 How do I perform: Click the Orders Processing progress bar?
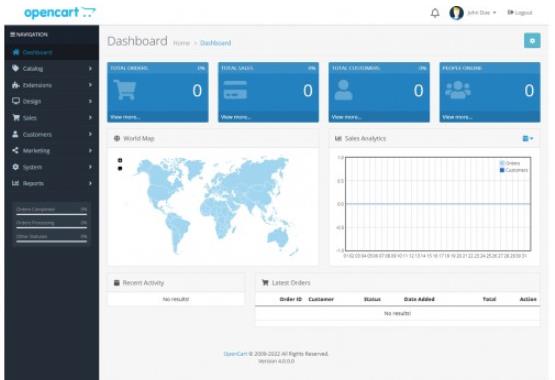point(51,228)
